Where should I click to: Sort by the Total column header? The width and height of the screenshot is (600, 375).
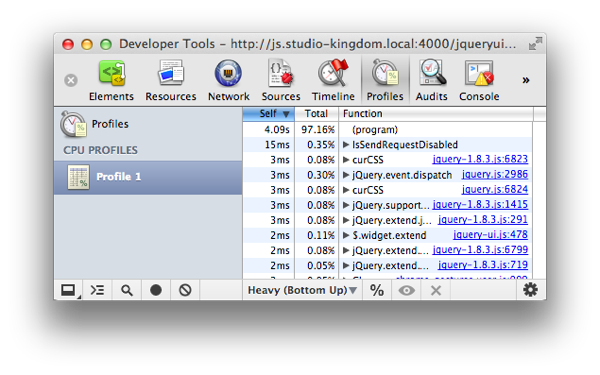coord(316,114)
